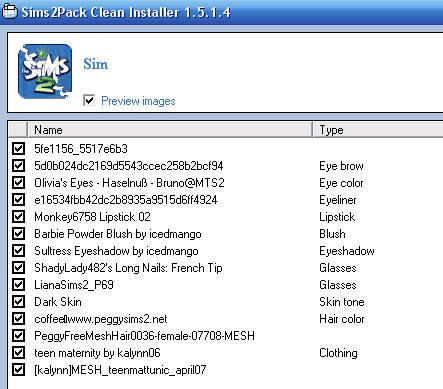Screen dimensions: 443x389
Task: Uncheck the Olivia's Eyes Haselnuß checkbox
Action: pos(18,182)
